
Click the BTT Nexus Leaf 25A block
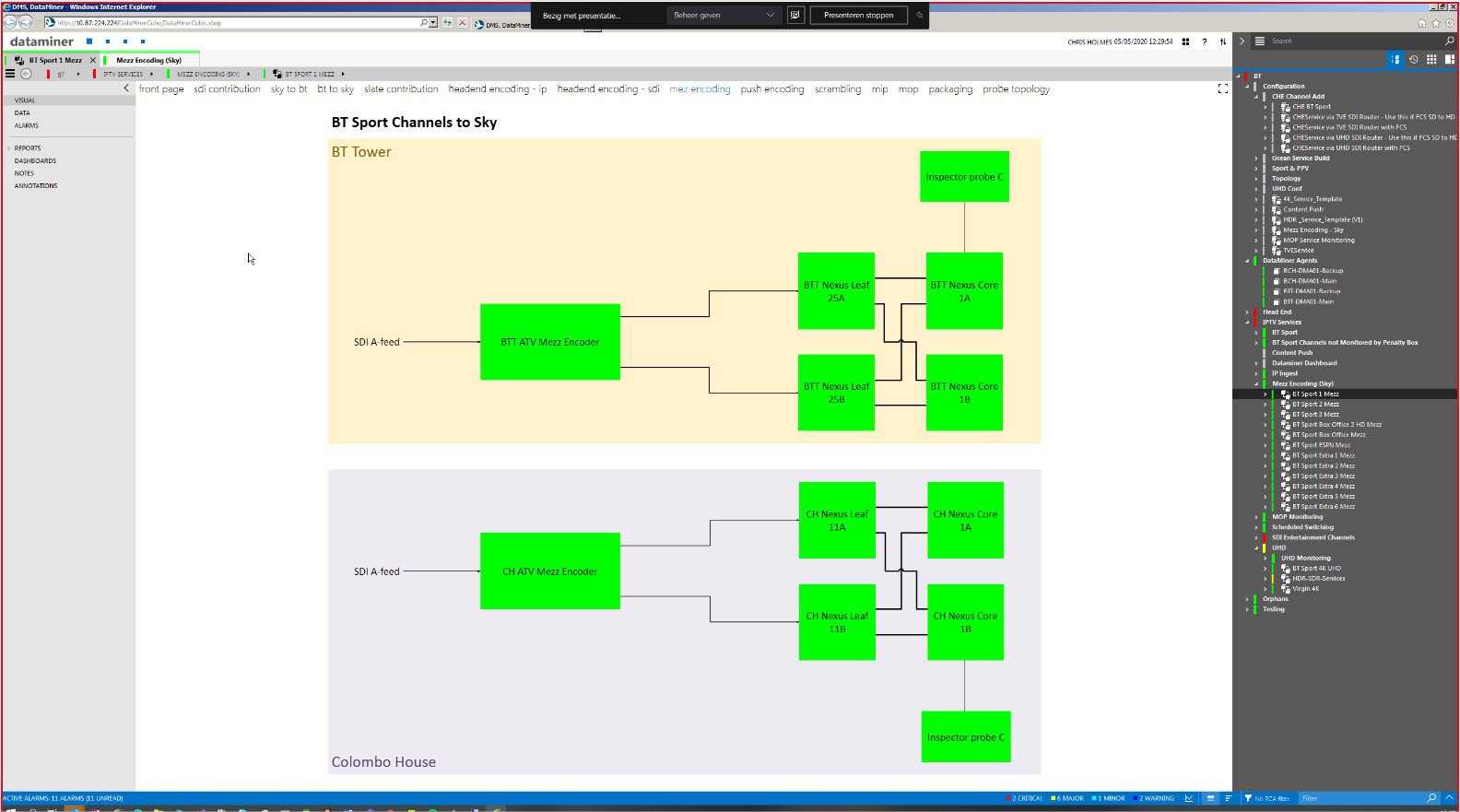click(x=836, y=291)
